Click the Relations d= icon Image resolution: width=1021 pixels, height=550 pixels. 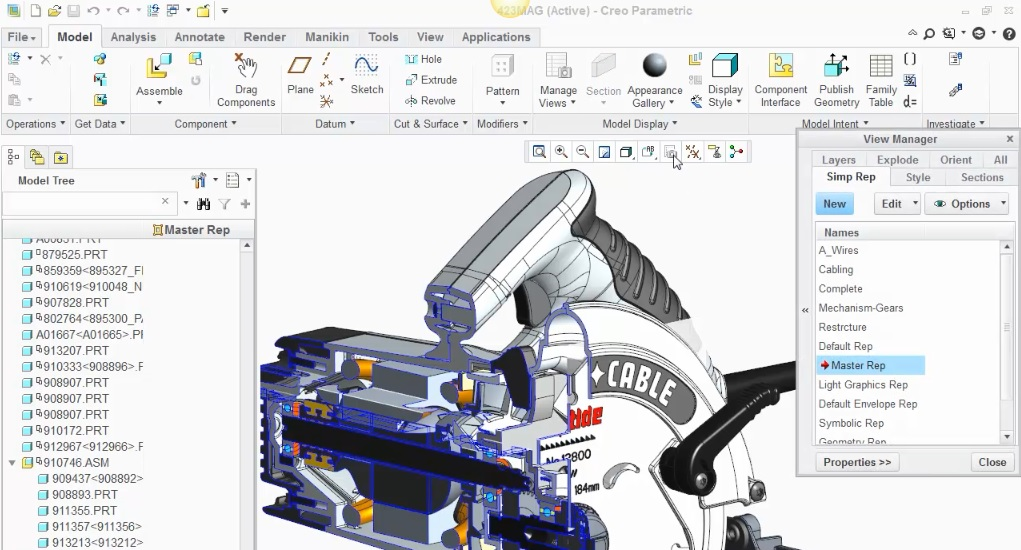coord(910,102)
